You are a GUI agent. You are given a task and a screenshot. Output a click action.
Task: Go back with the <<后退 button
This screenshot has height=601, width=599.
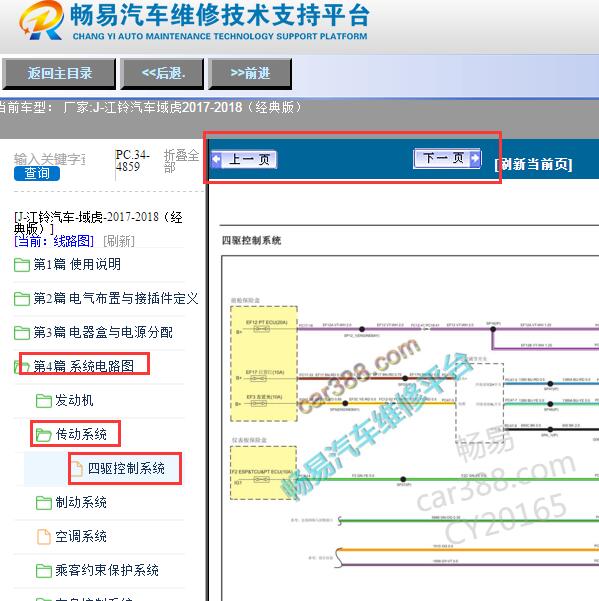click(162, 74)
